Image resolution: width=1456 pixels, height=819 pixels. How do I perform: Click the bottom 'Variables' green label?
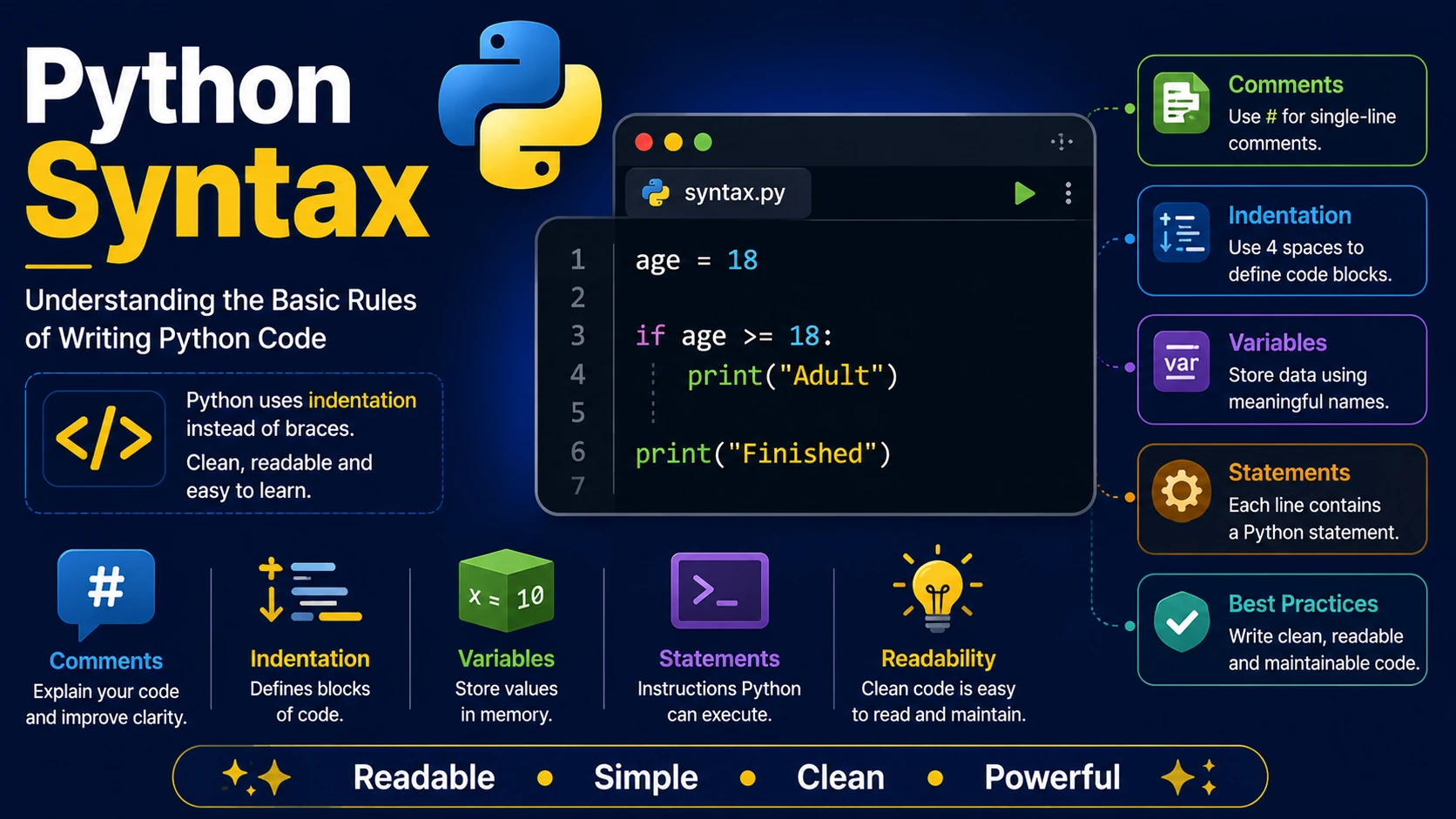pyautogui.click(x=506, y=659)
